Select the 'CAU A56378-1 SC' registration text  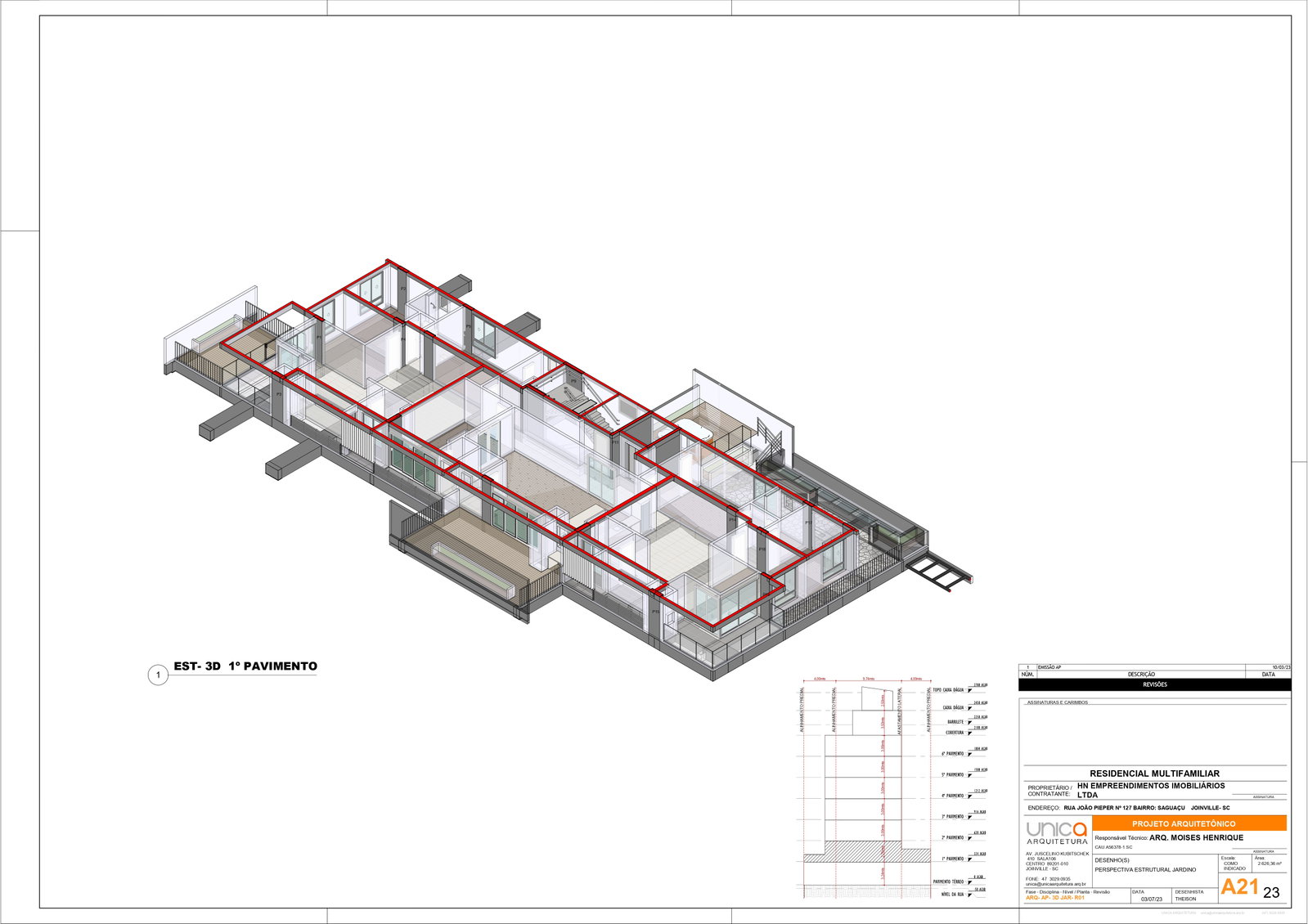1113,847
